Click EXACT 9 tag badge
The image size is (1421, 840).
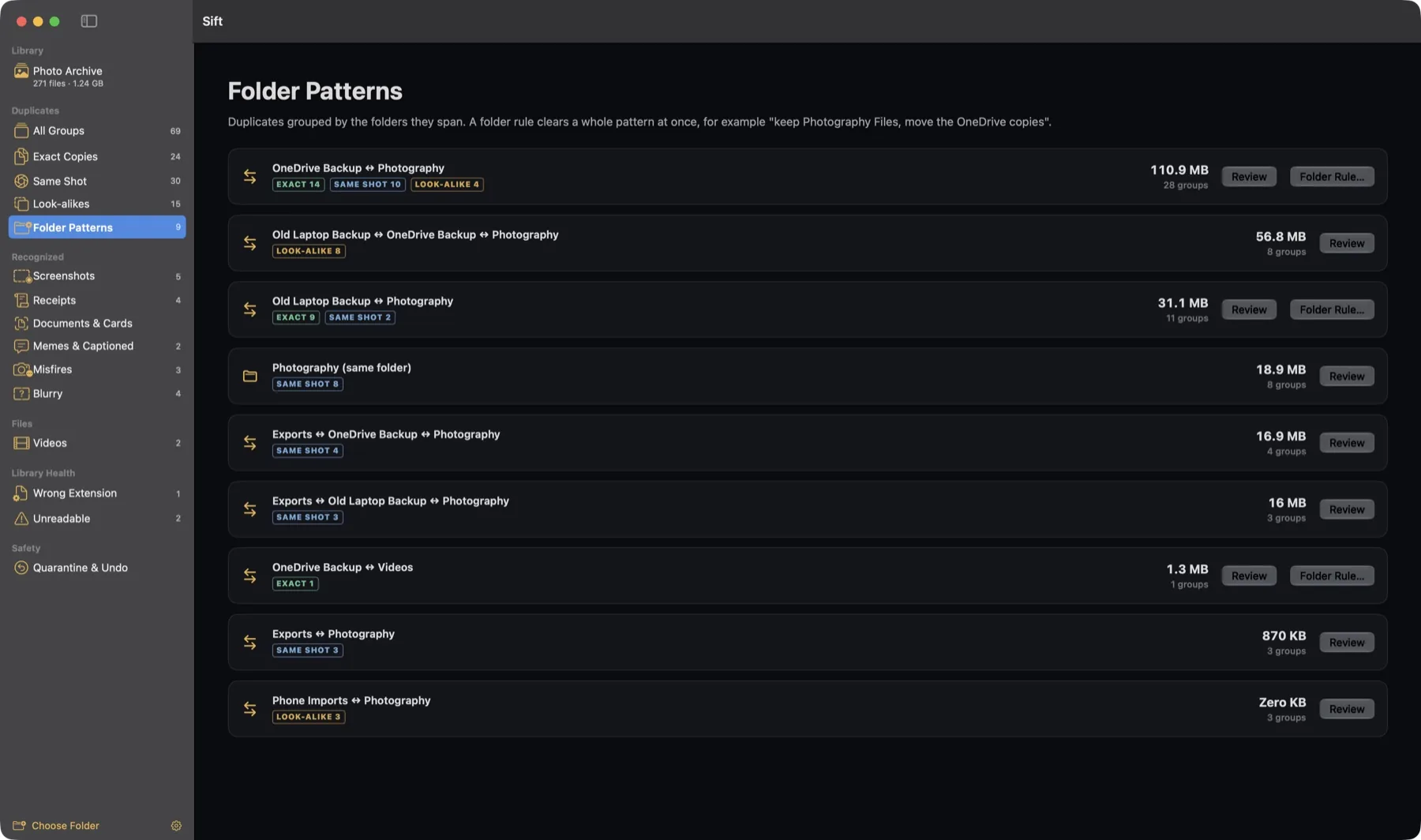coord(296,317)
